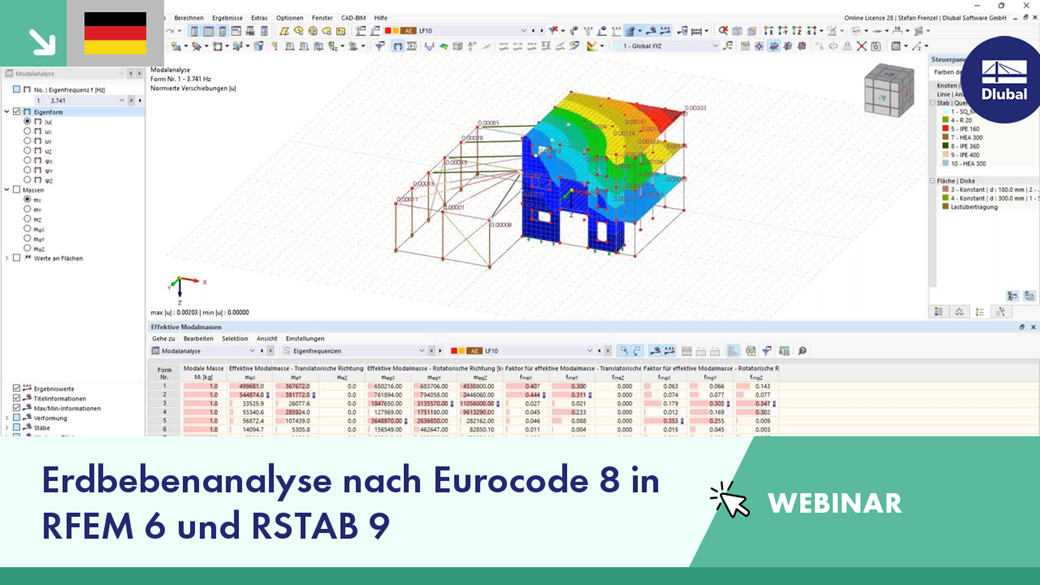Click the deformation curve icon in second toolbar row
1040x585 pixels.
coord(428,46)
